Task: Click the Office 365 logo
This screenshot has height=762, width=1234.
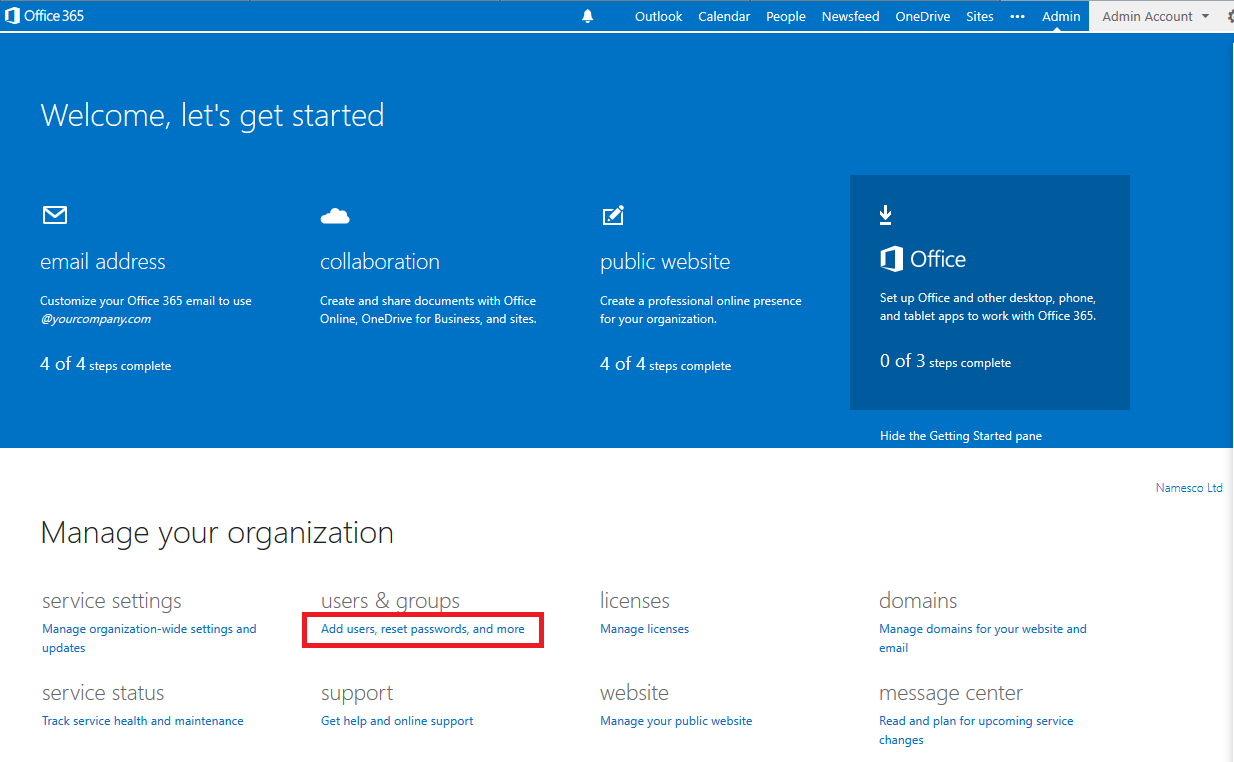Action: click(44, 16)
